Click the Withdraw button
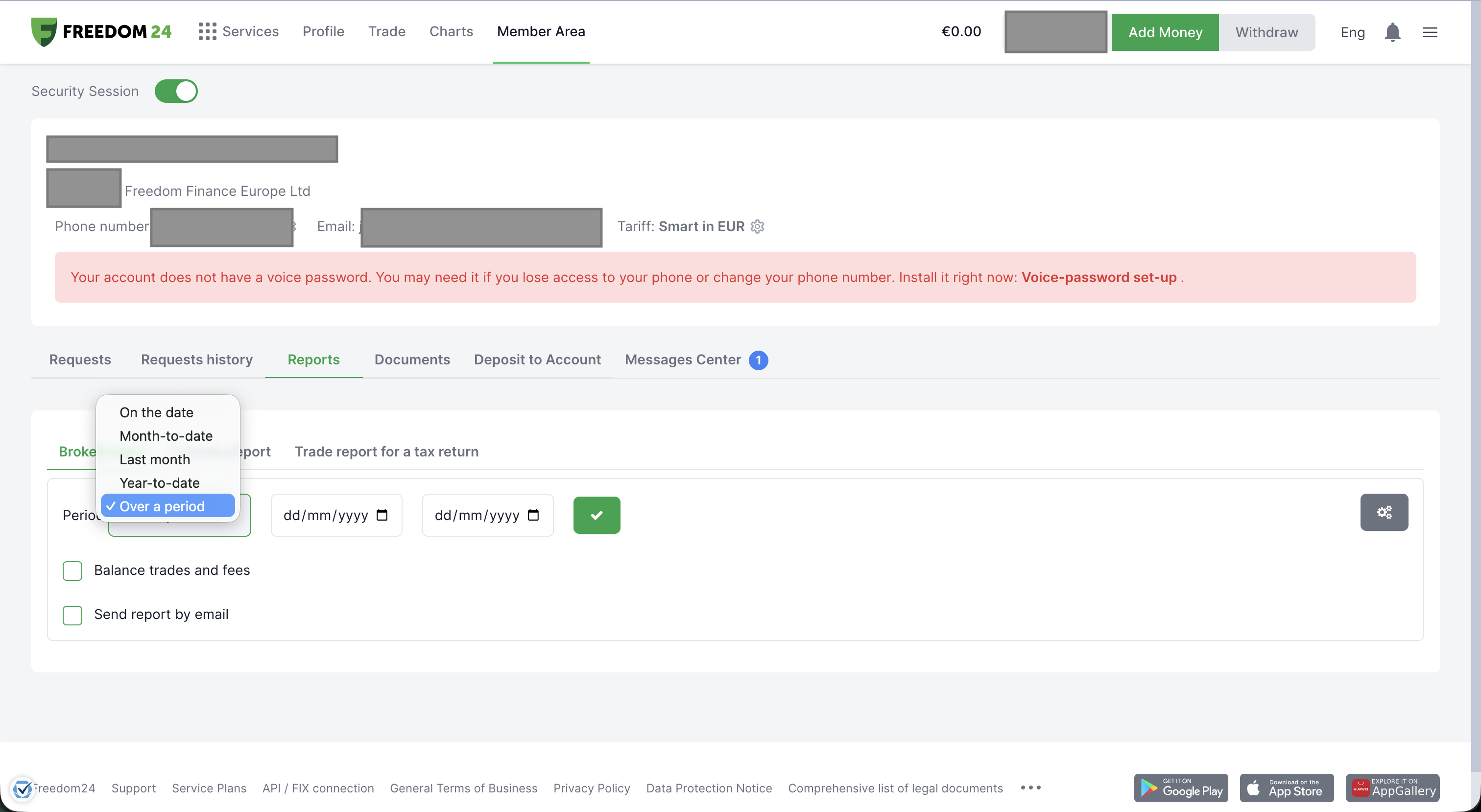This screenshot has width=1481, height=812. coord(1266,32)
